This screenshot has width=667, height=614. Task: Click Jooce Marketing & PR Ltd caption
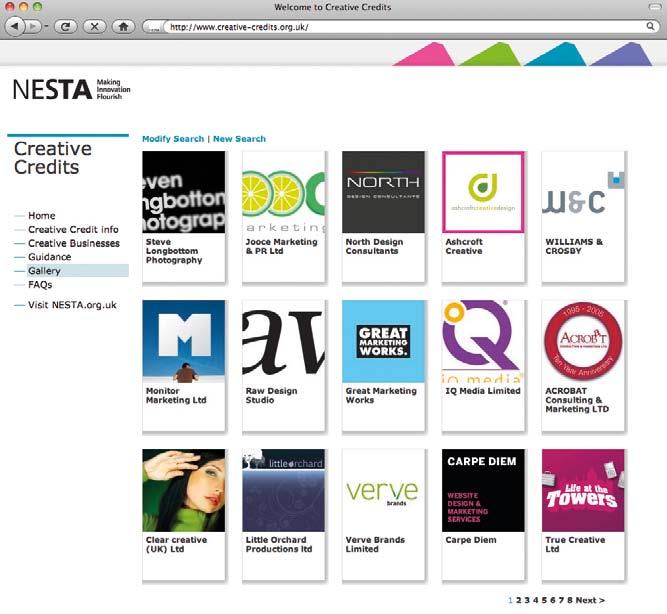(282, 246)
